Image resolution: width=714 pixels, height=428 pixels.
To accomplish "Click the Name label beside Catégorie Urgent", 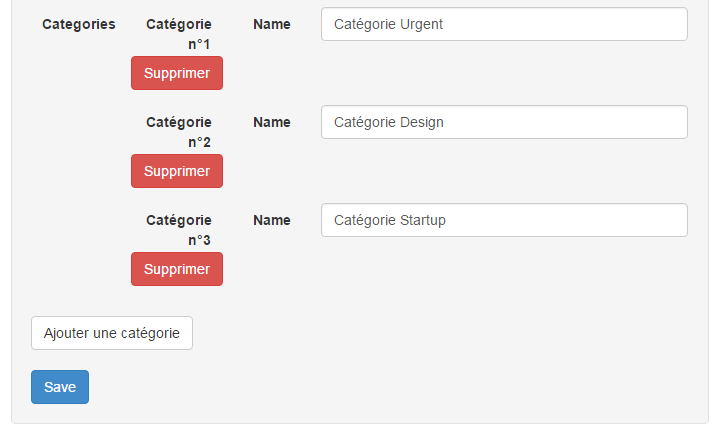I will tap(272, 24).
